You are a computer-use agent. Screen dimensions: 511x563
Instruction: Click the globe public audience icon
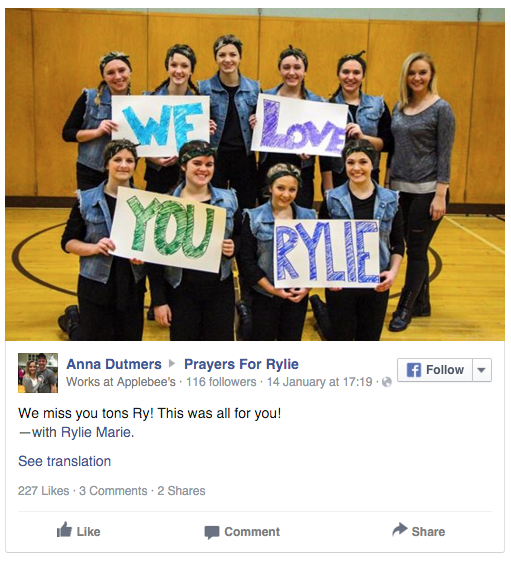click(387, 382)
